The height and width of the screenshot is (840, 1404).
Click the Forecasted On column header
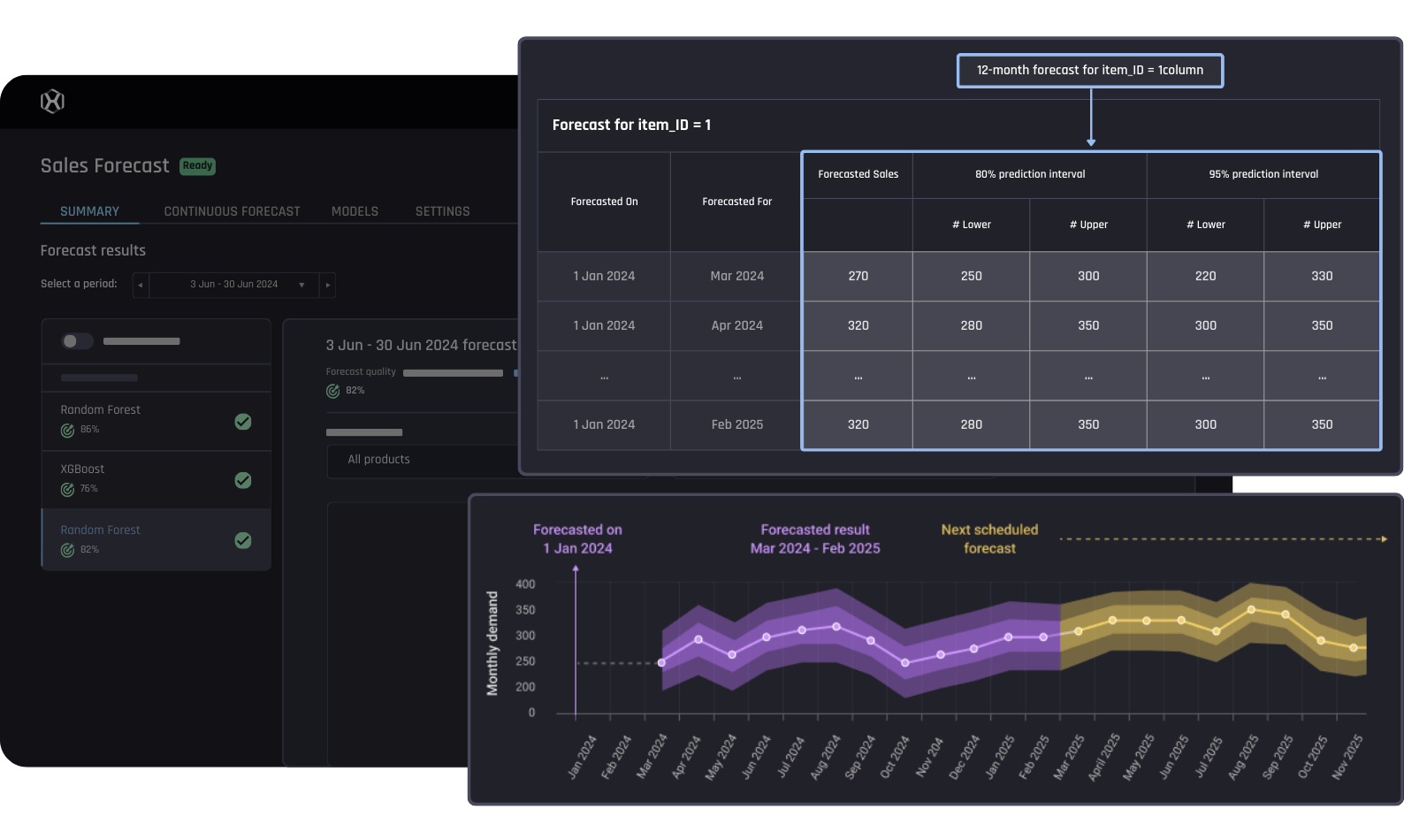604,202
